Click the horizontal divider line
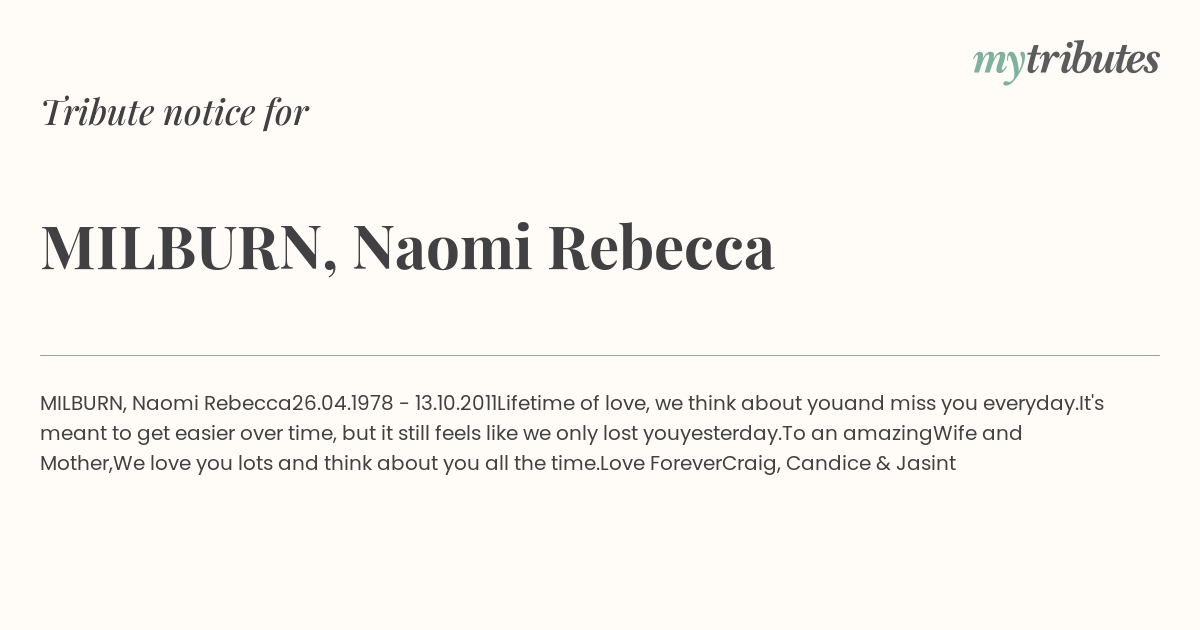This screenshot has width=1200, height=630. [x=600, y=355]
